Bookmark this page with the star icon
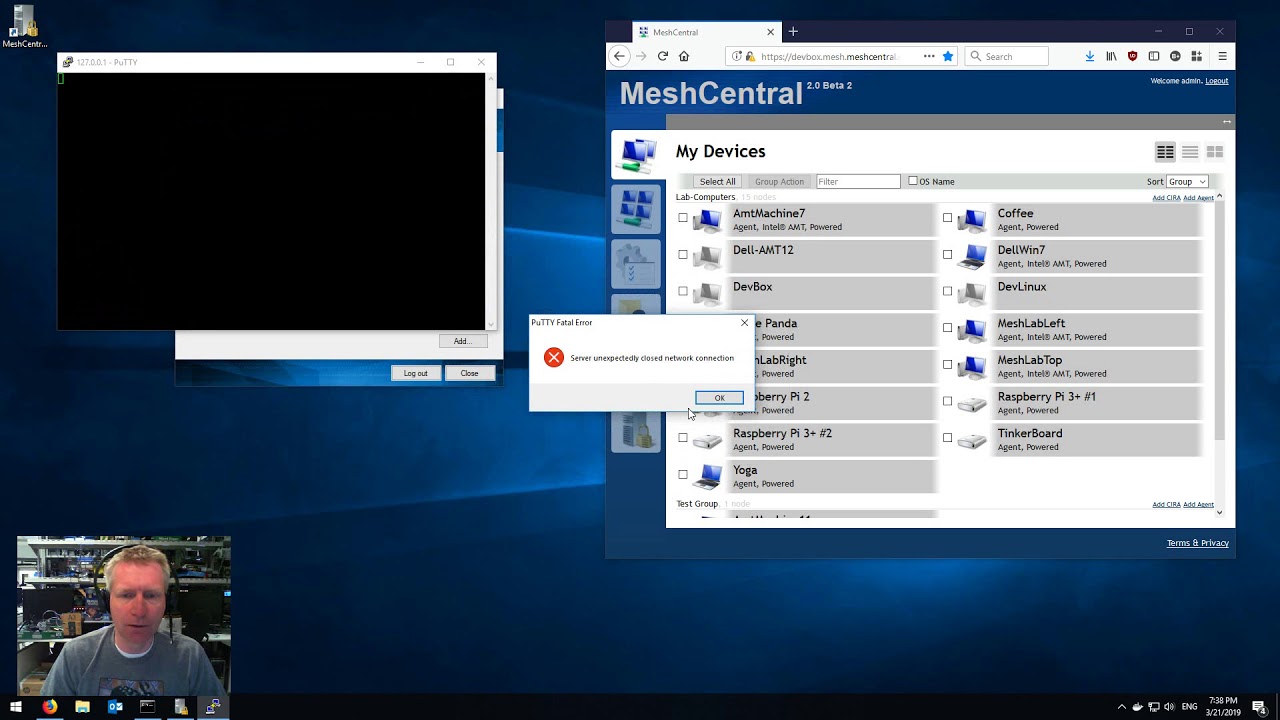The width and height of the screenshot is (1280, 720). click(x=948, y=57)
